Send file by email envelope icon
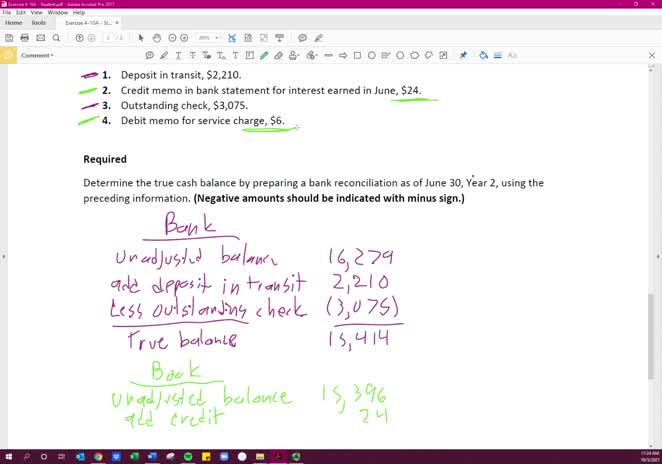 (41, 38)
